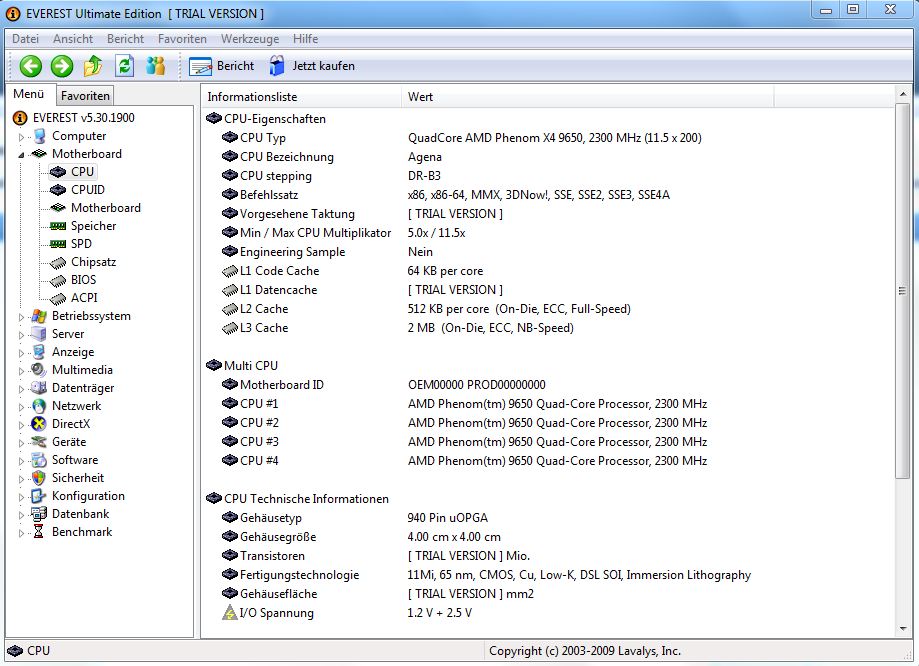Open the Werkzeuge menu

tap(250, 39)
